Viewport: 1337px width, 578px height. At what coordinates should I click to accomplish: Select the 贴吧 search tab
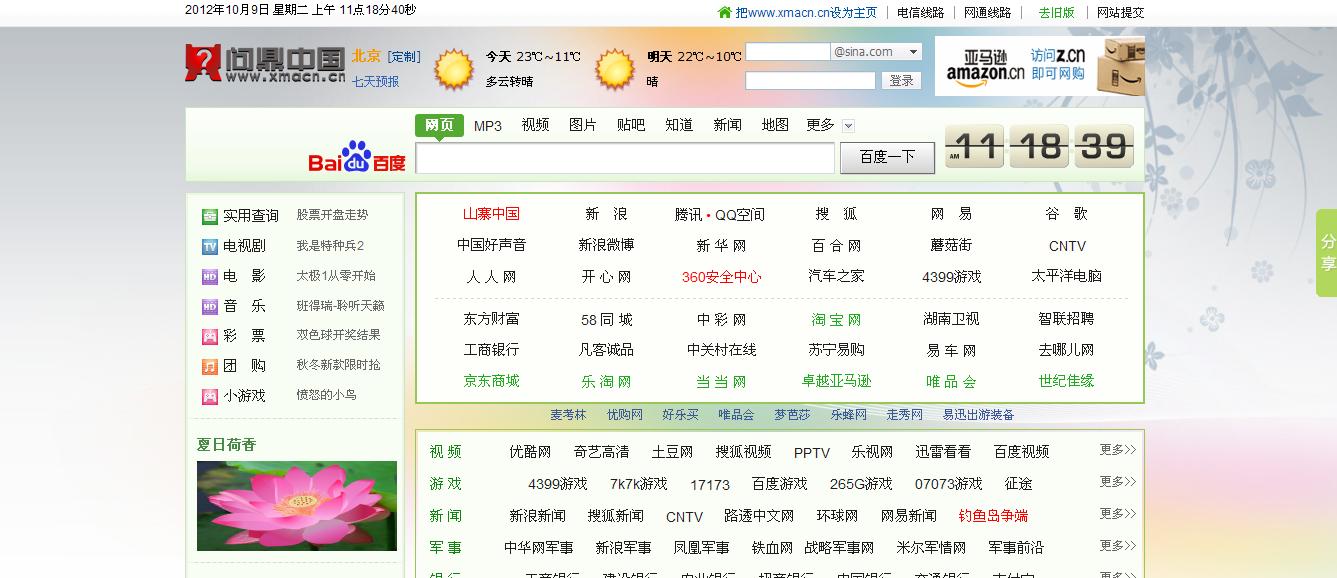(x=631, y=125)
